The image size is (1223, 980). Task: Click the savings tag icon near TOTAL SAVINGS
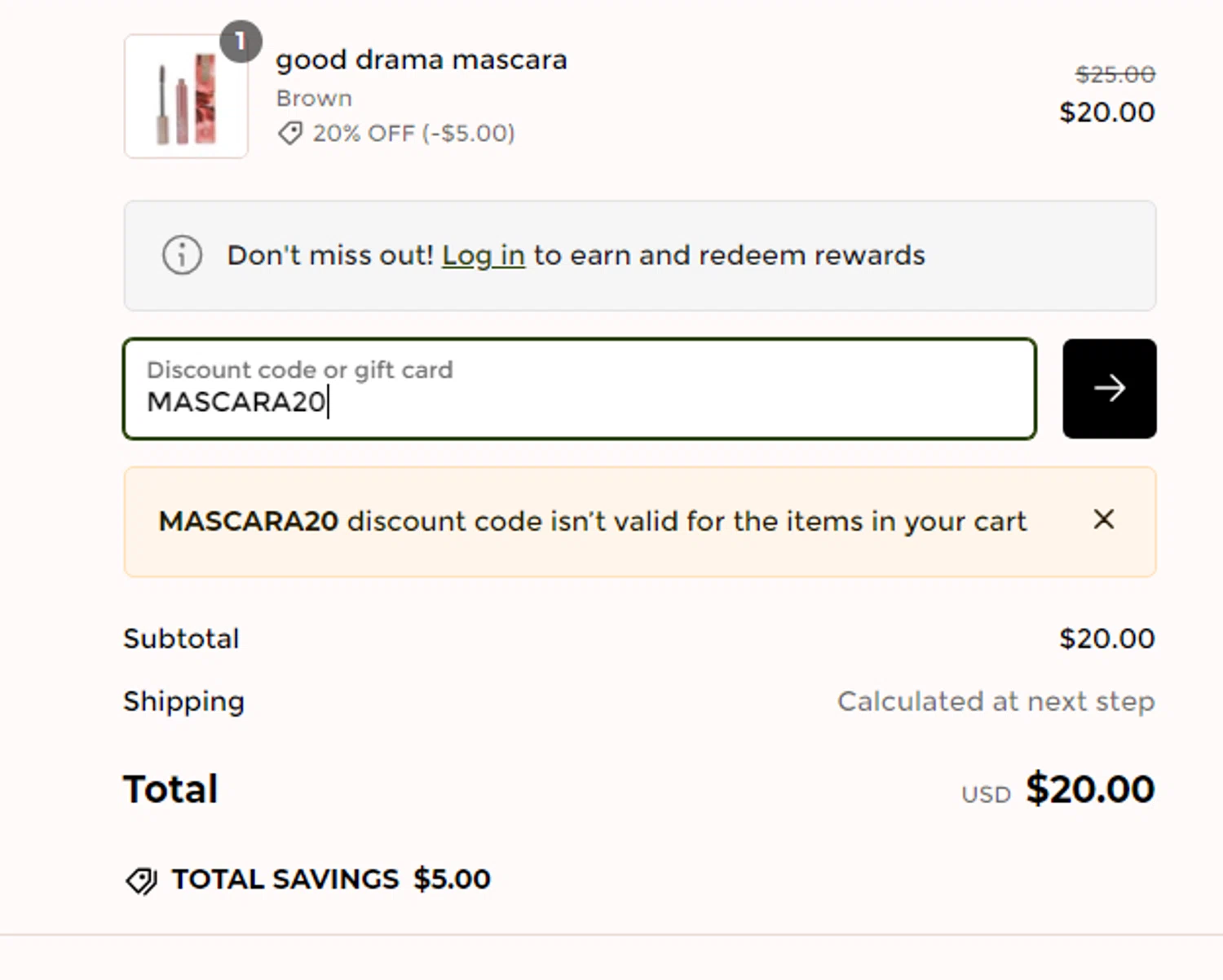point(141,881)
